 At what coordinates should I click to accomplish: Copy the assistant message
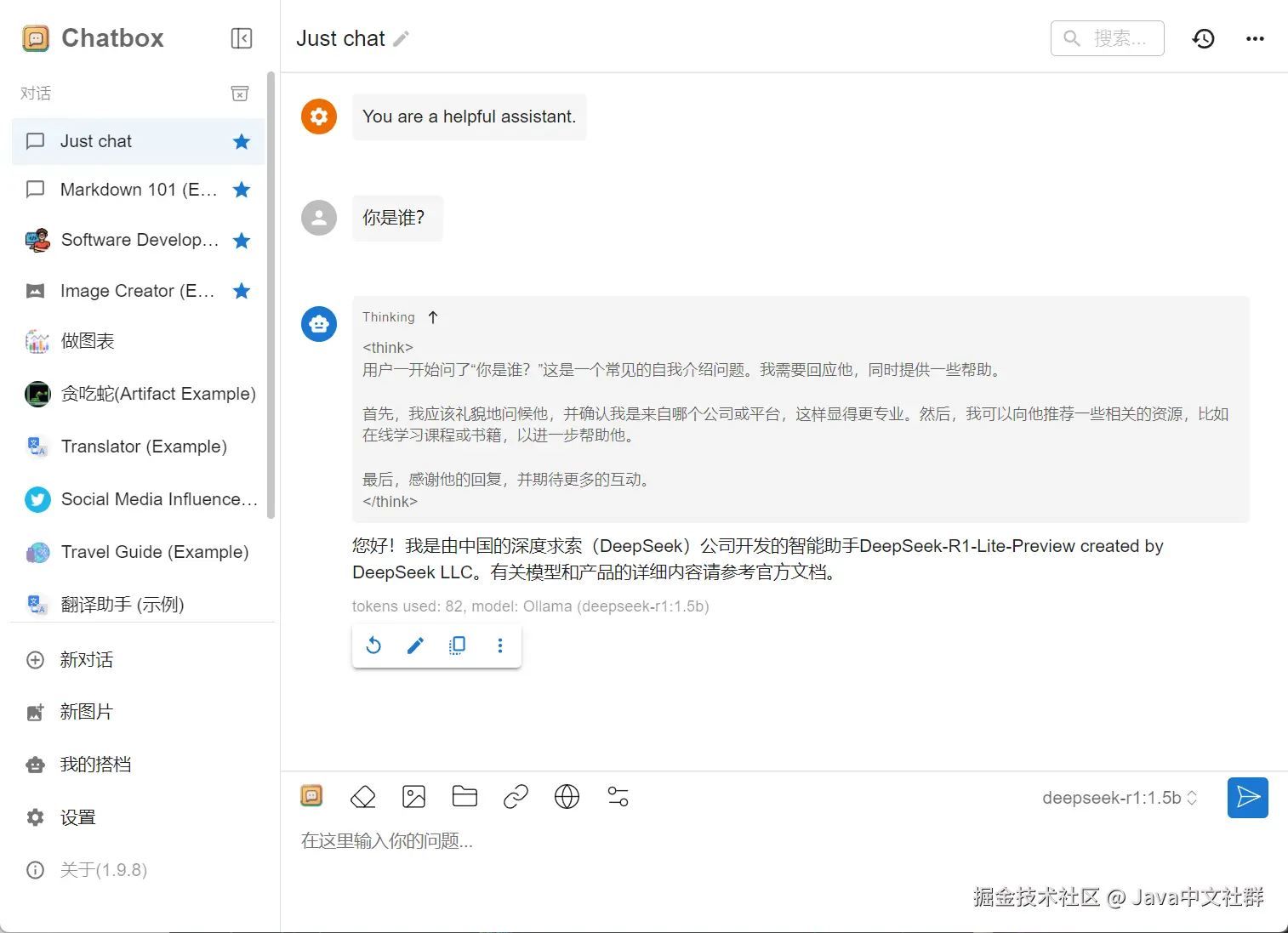click(458, 646)
